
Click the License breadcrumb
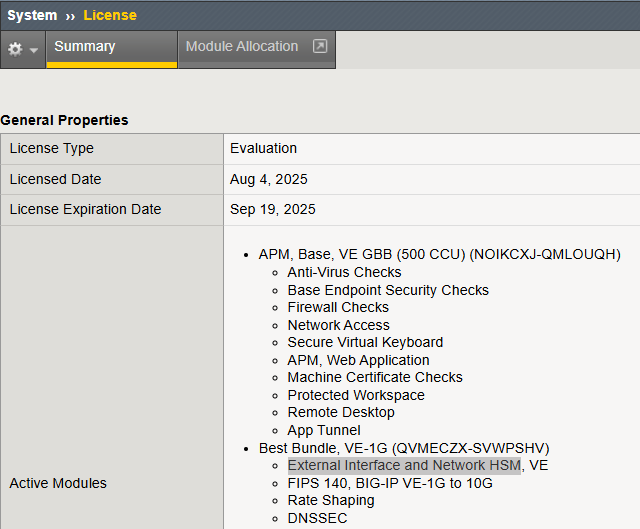click(110, 16)
